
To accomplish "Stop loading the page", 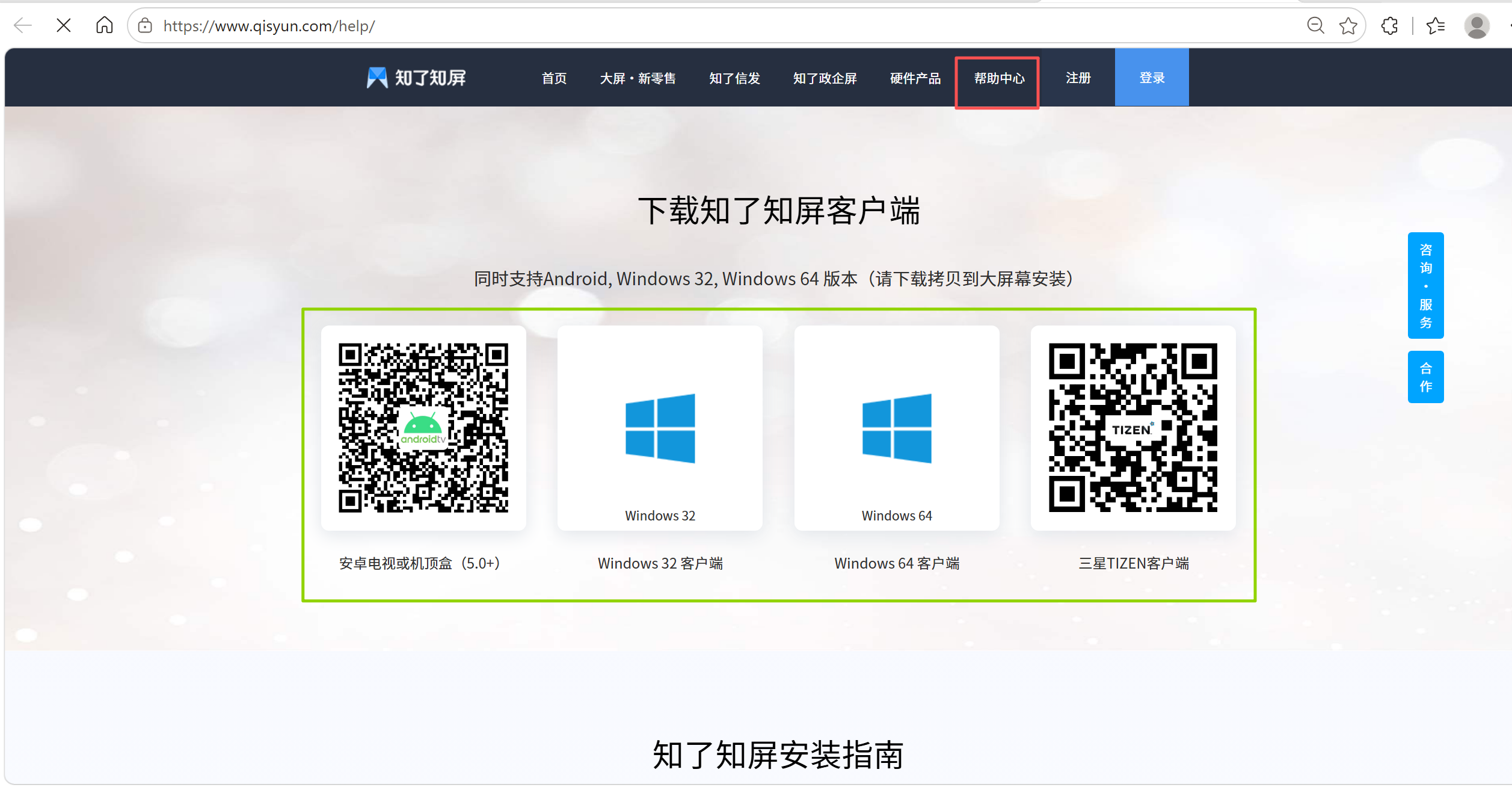I will pyautogui.click(x=63, y=25).
